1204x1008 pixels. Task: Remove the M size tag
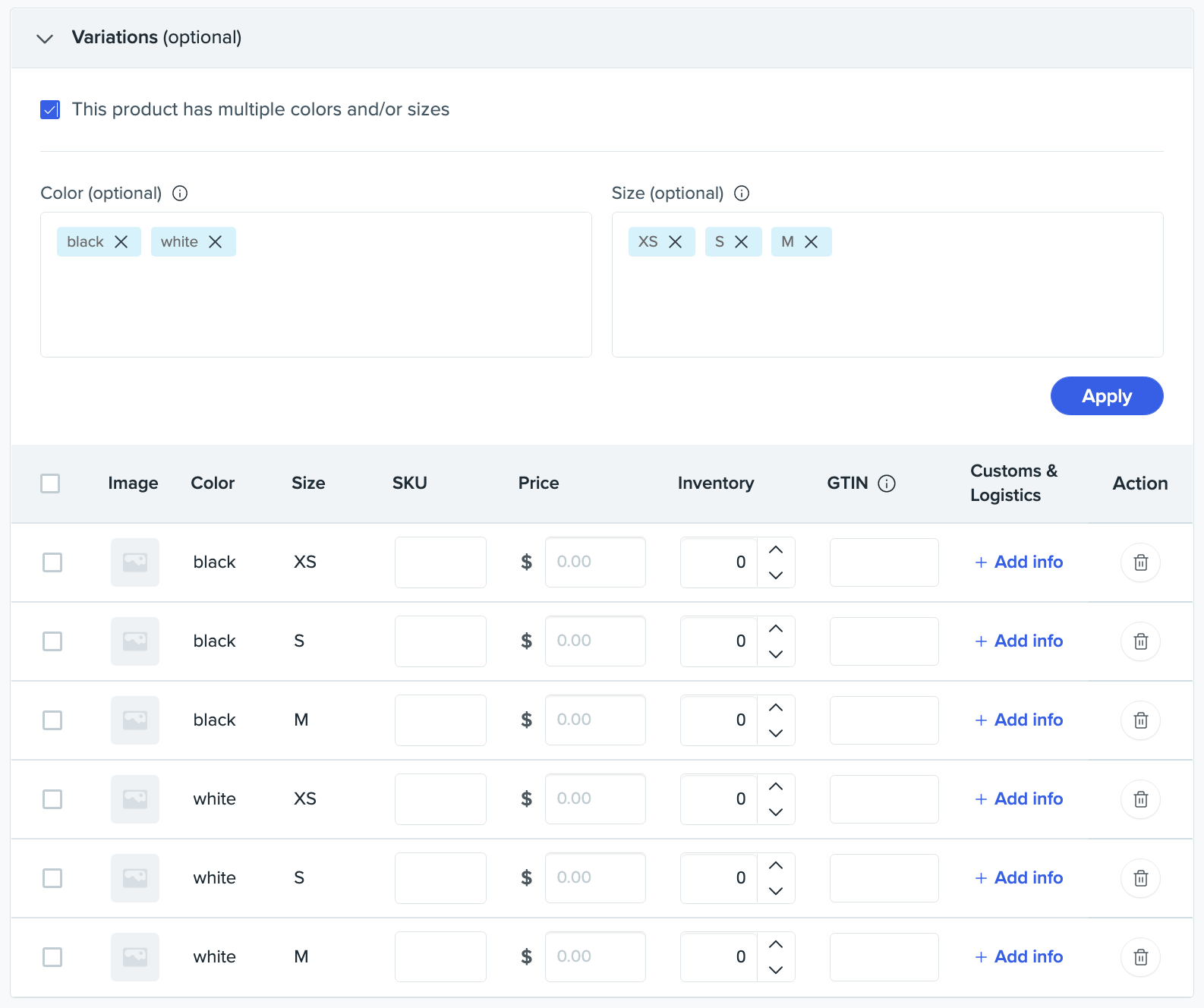[812, 242]
